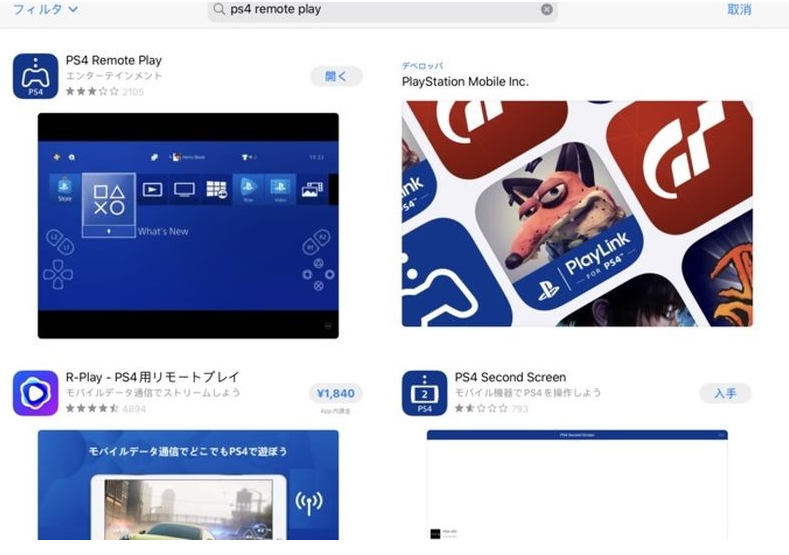Open the PS4 Remote Play app icon
The width and height of the screenshot is (789, 555).
(35, 76)
